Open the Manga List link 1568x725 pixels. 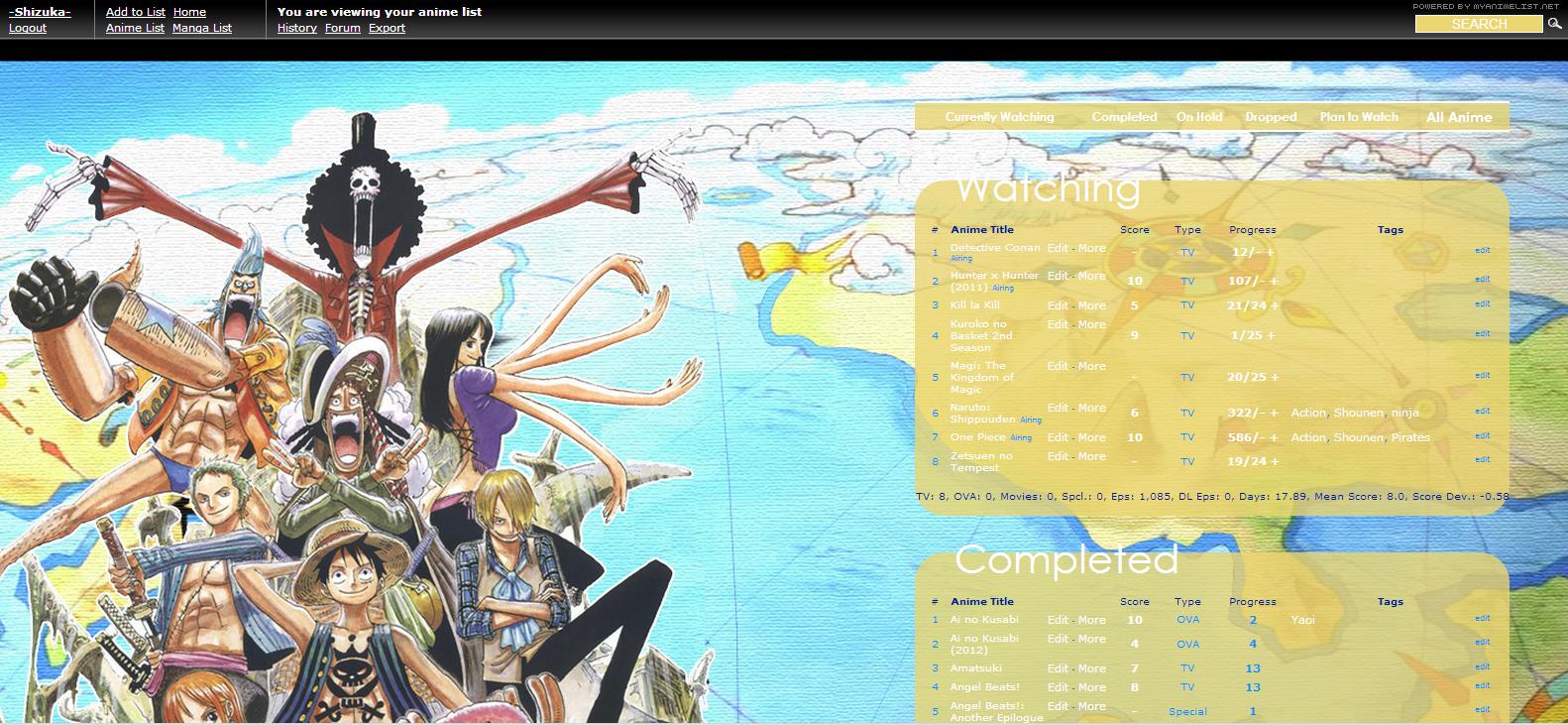(202, 28)
